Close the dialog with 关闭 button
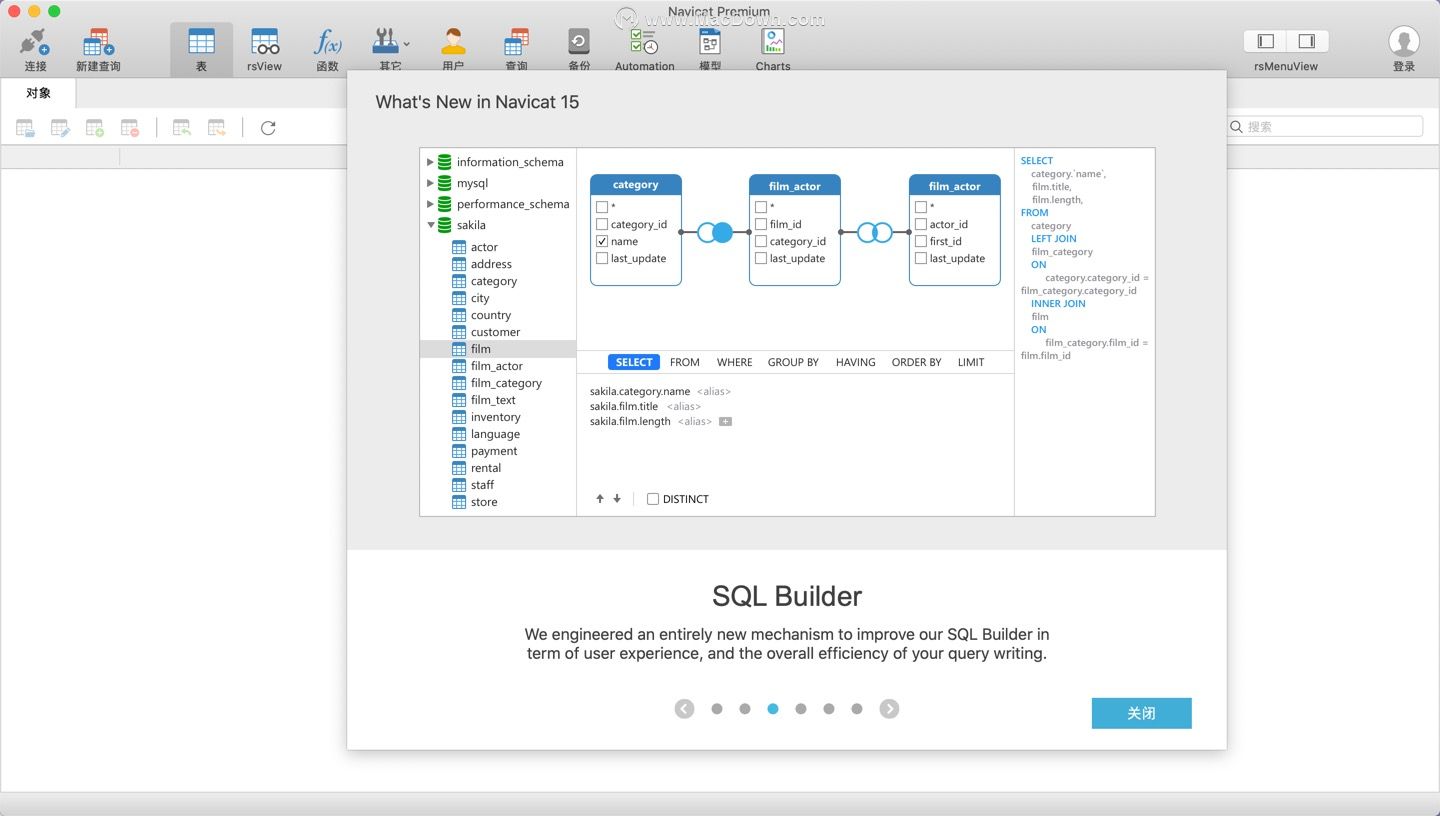 (x=1141, y=713)
